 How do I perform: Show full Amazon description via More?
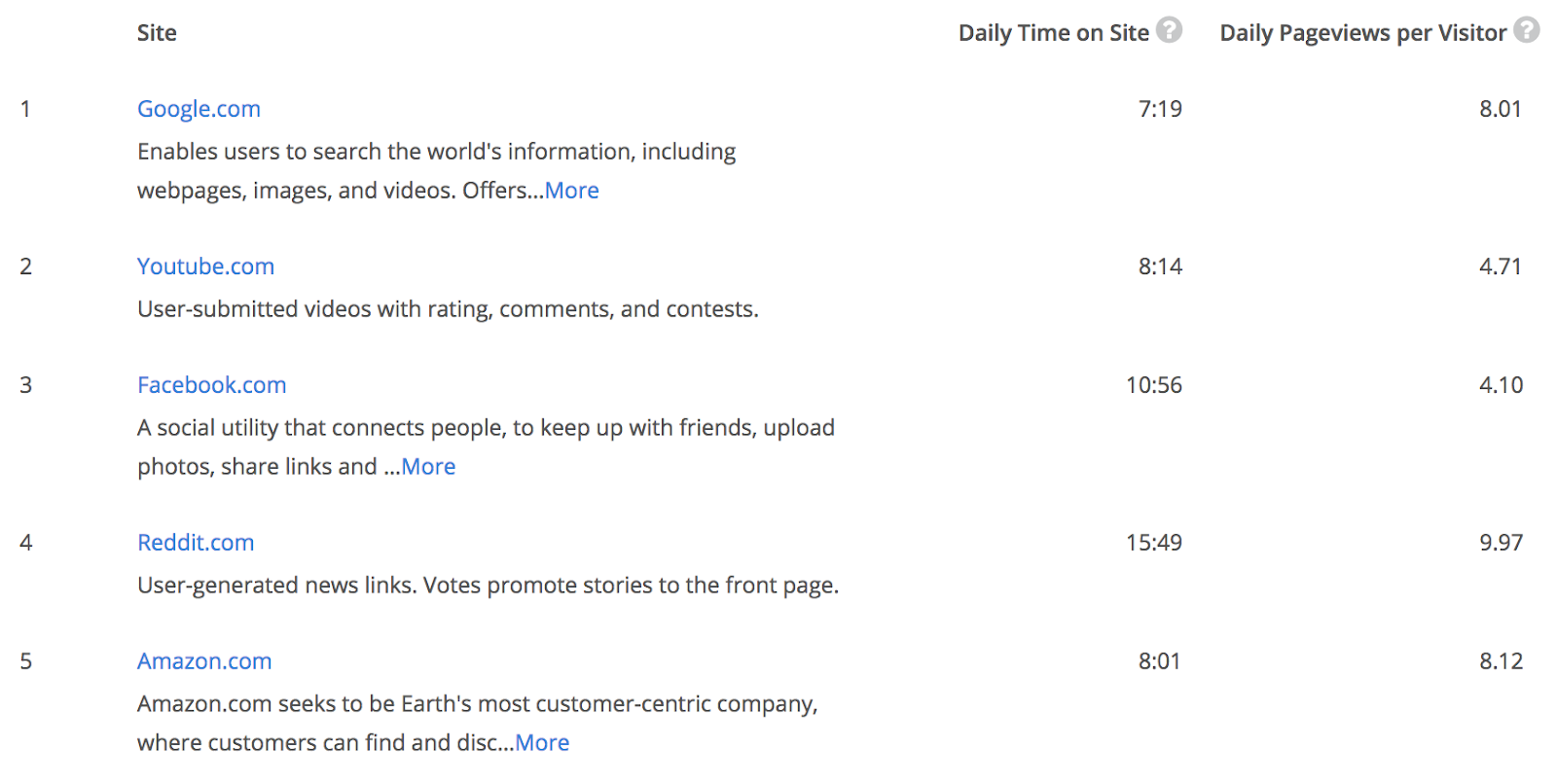542,743
